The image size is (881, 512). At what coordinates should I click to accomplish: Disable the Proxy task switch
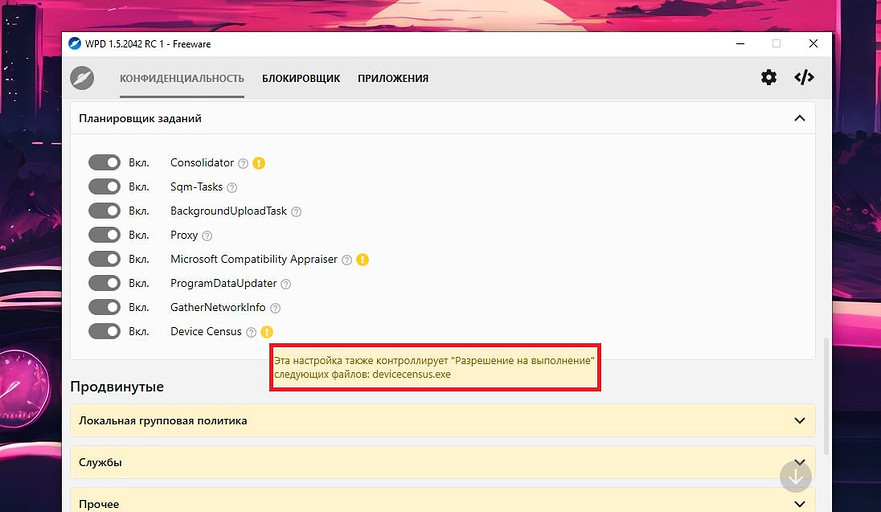pos(104,235)
